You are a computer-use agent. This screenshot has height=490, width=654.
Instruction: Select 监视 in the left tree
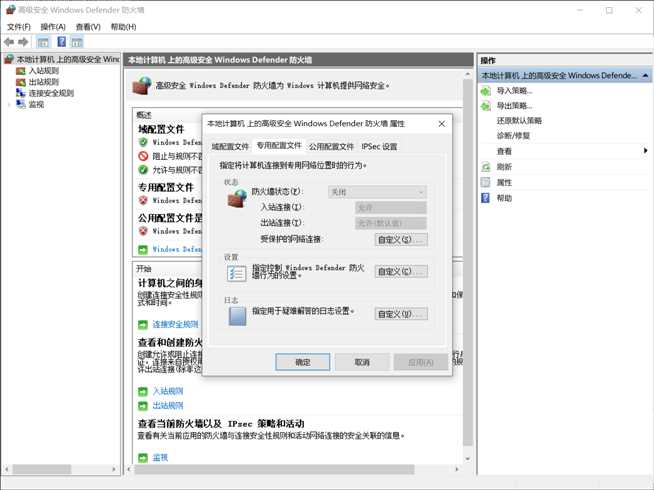point(36,104)
